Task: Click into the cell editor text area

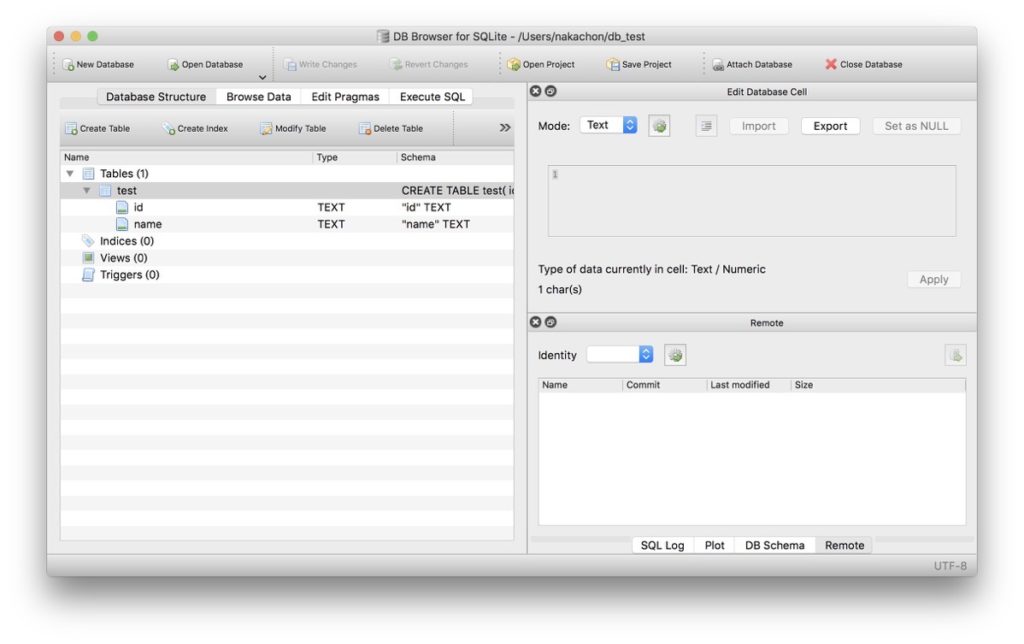Action: pos(751,201)
